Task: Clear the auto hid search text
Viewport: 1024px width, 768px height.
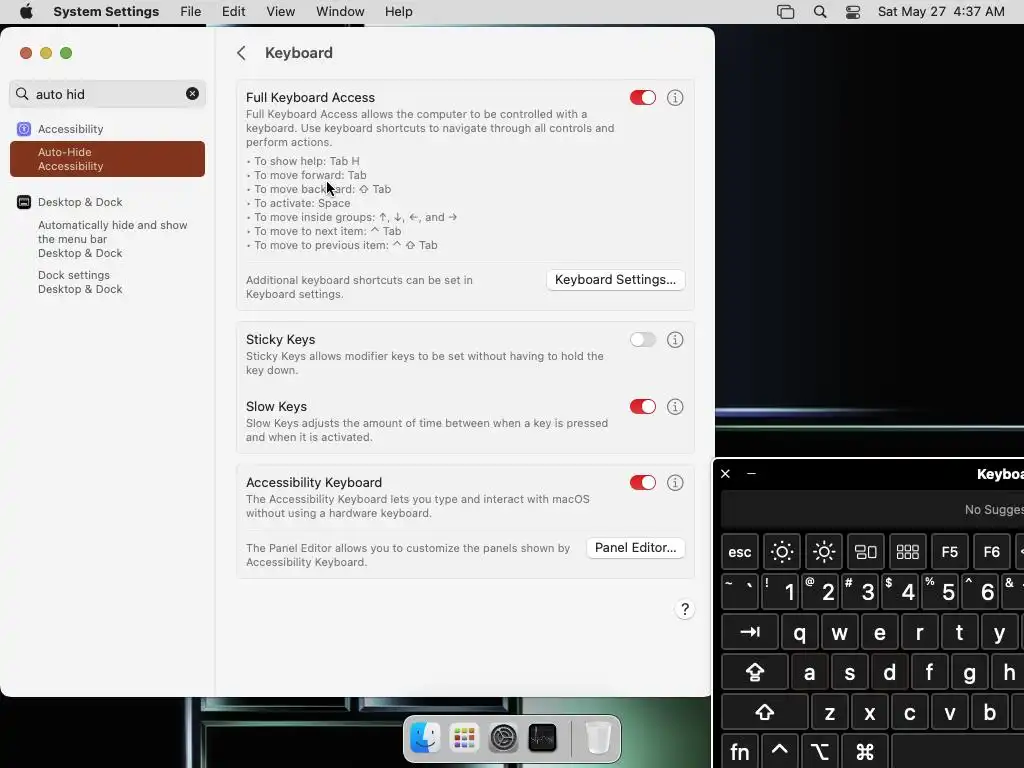Action: (192, 94)
